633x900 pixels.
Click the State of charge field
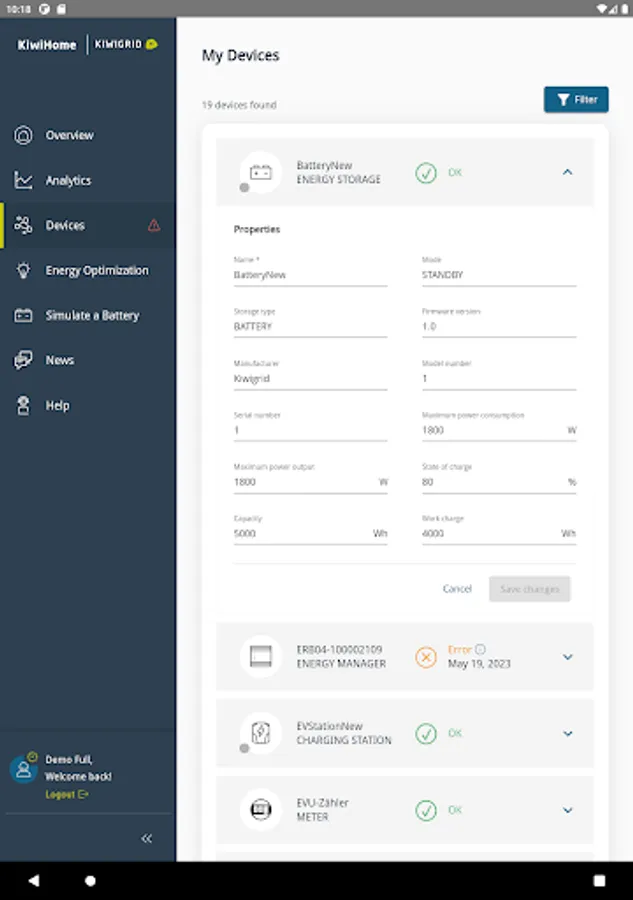coord(499,478)
